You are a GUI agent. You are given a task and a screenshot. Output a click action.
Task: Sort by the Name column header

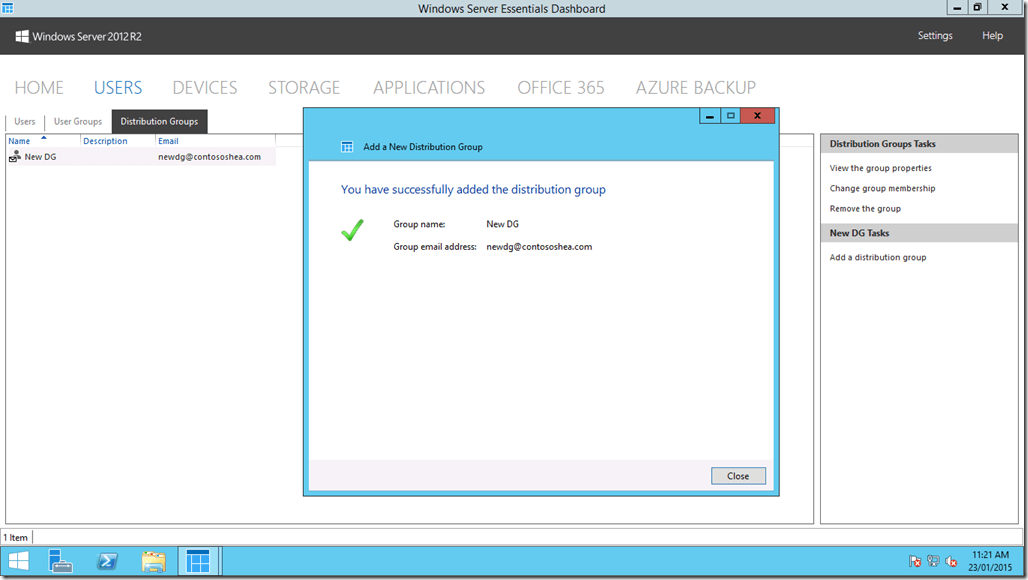pyautogui.click(x=18, y=140)
